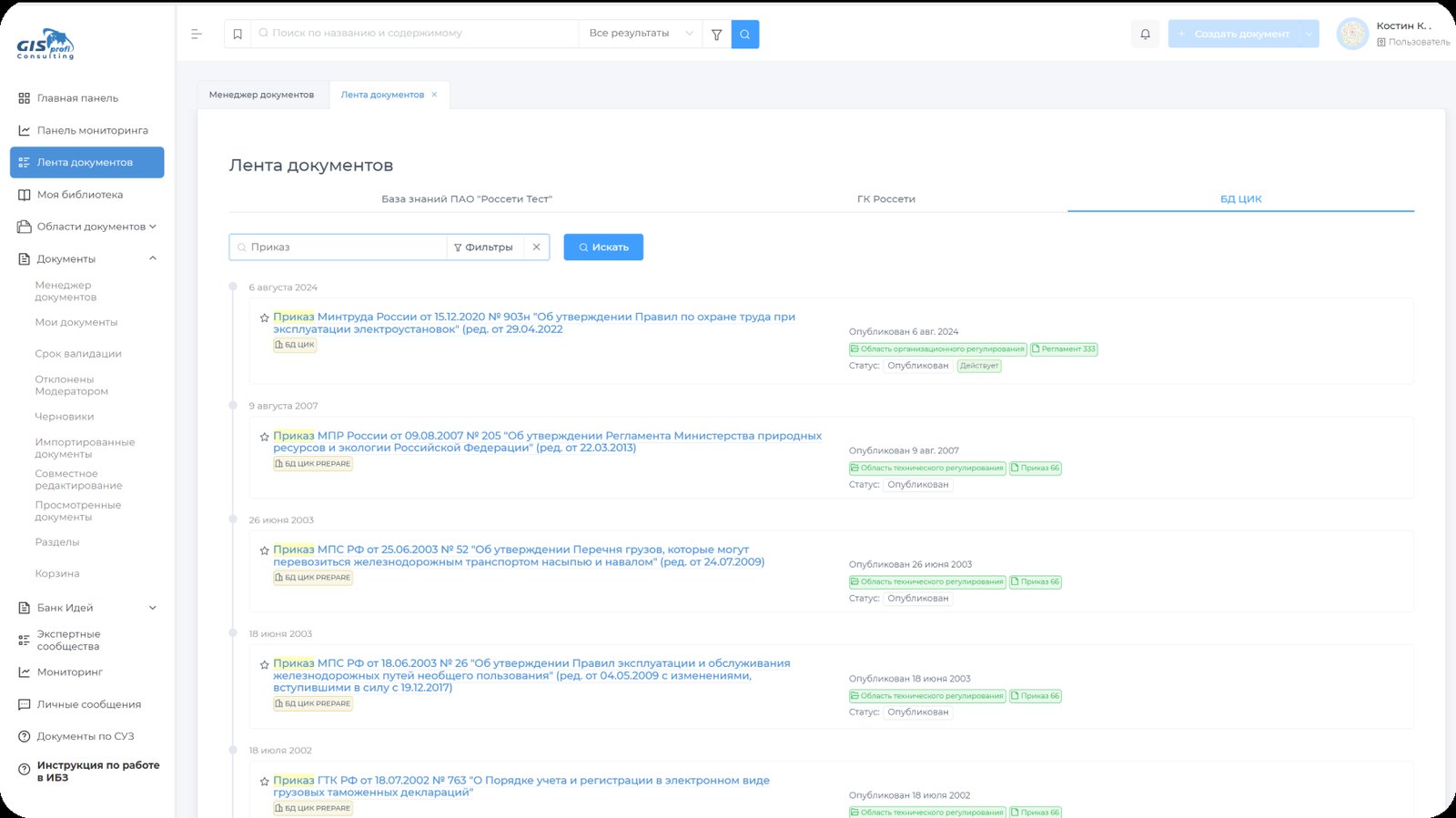Image resolution: width=1456 pixels, height=818 pixels.
Task: Click the bookmark icon in the search bar
Action: coord(238,34)
